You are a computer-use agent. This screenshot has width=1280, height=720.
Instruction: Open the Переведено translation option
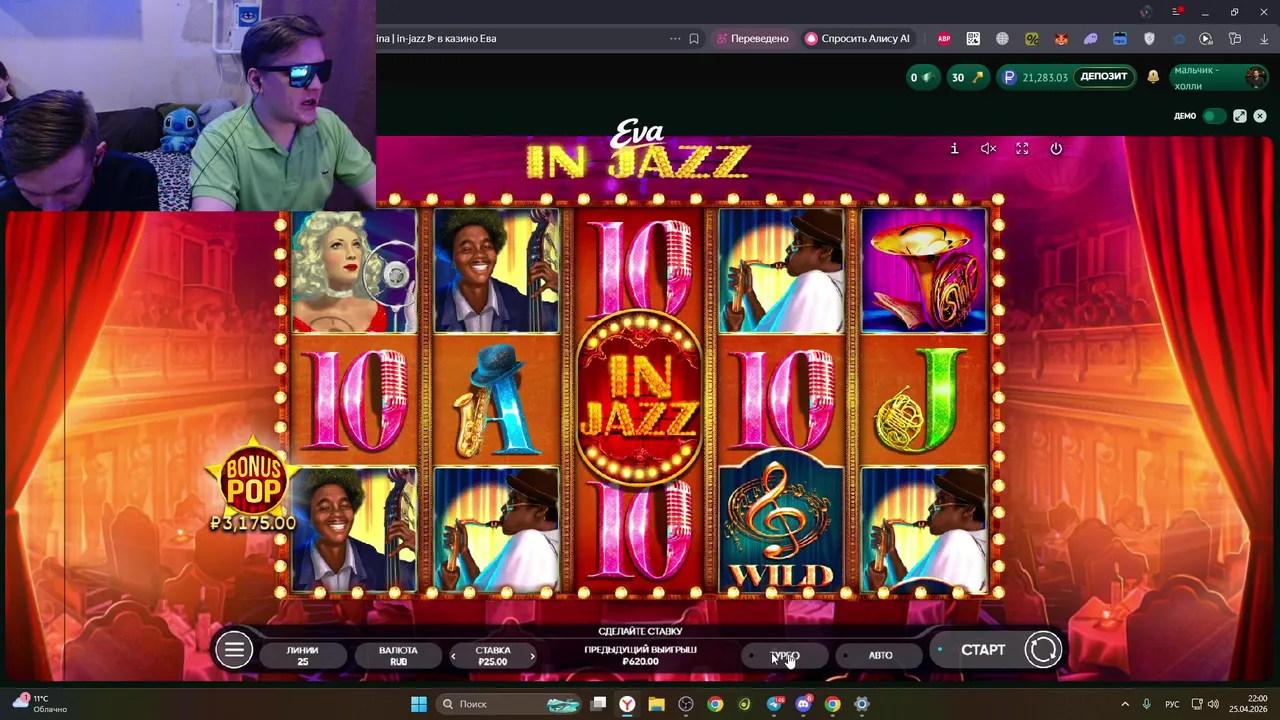[753, 38]
